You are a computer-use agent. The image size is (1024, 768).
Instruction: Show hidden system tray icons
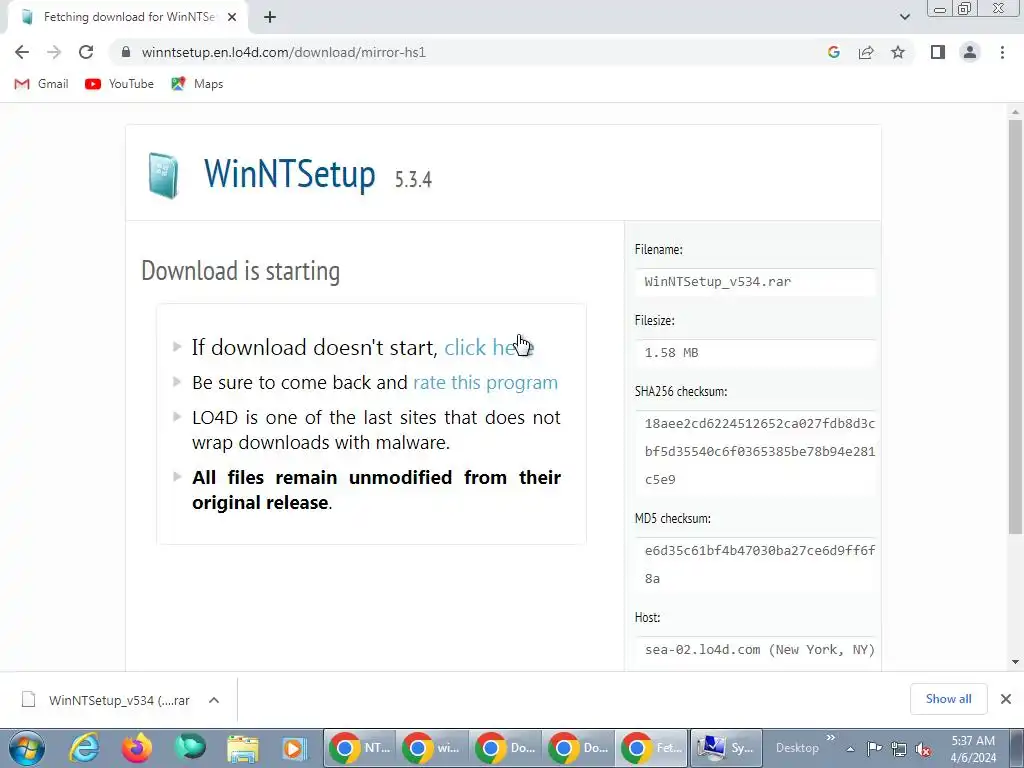(x=850, y=749)
